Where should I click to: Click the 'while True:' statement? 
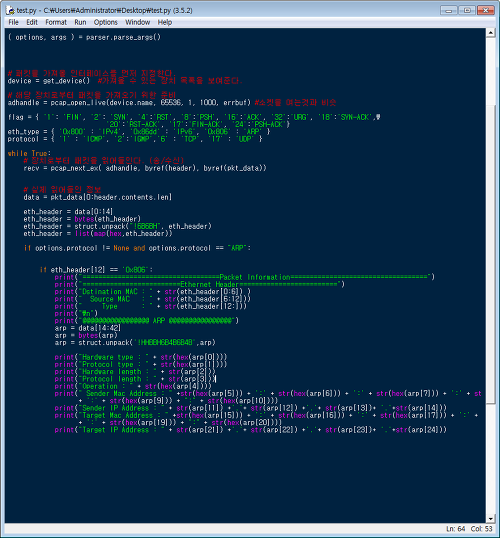click(29, 153)
